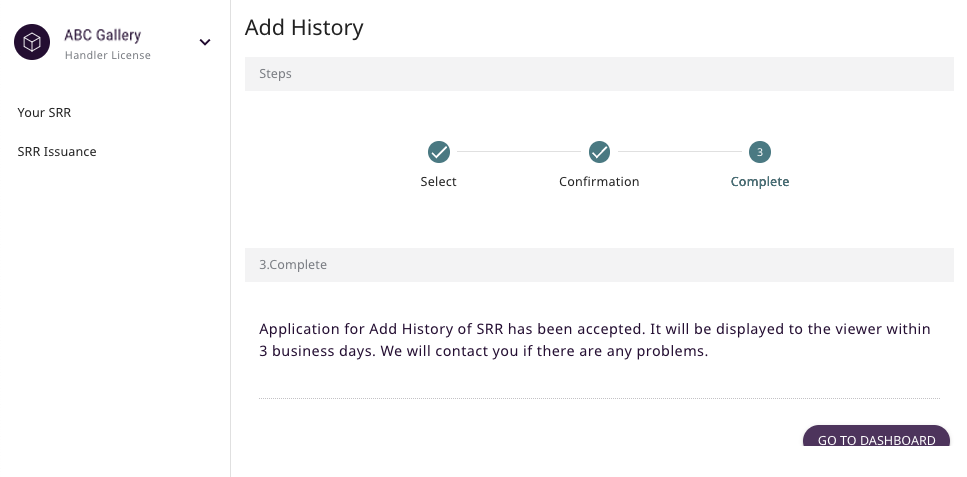
Task: Select the "Confirmation" step label
Action: tap(599, 181)
